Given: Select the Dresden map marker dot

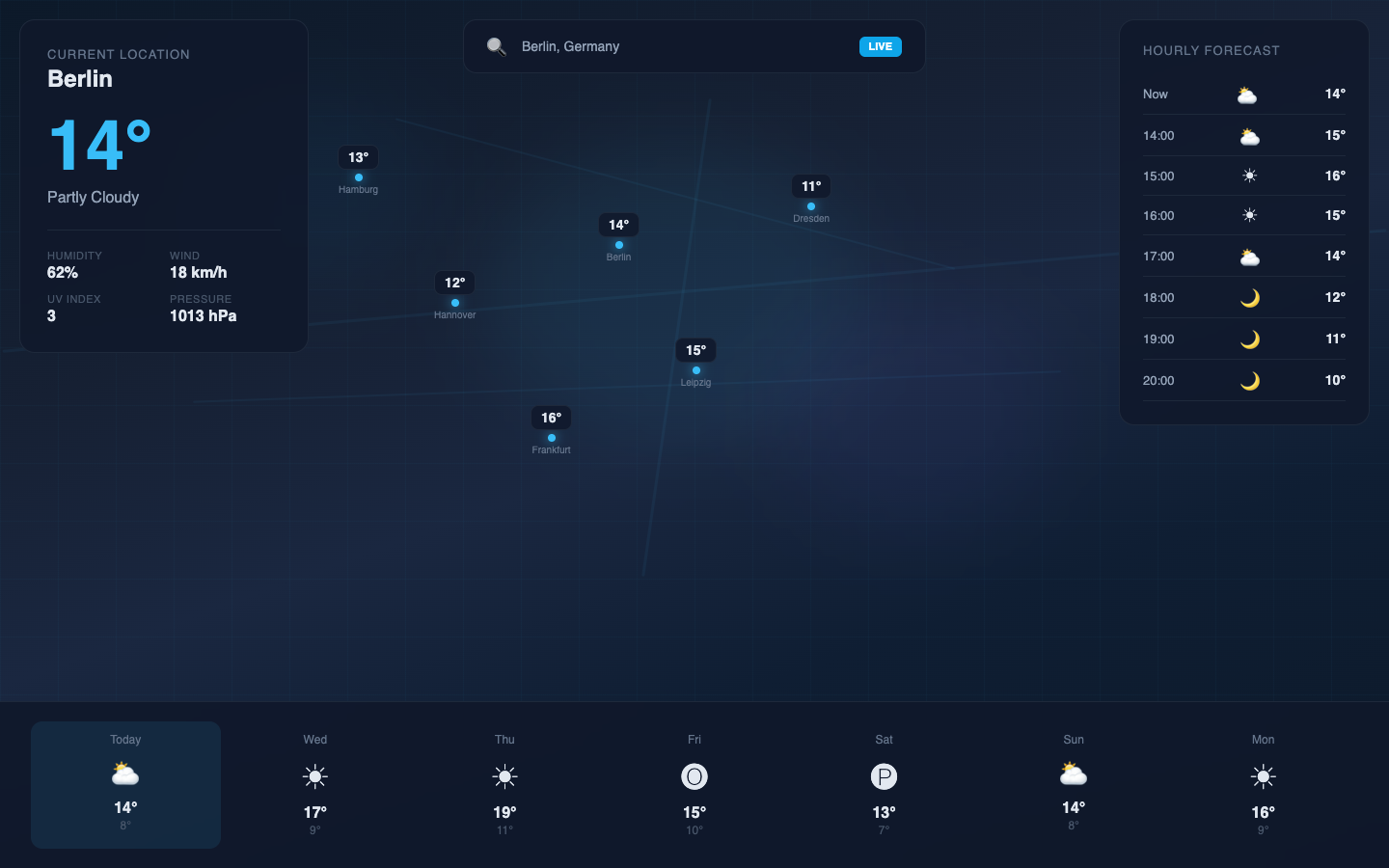Looking at the screenshot, I should tap(811, 206).
